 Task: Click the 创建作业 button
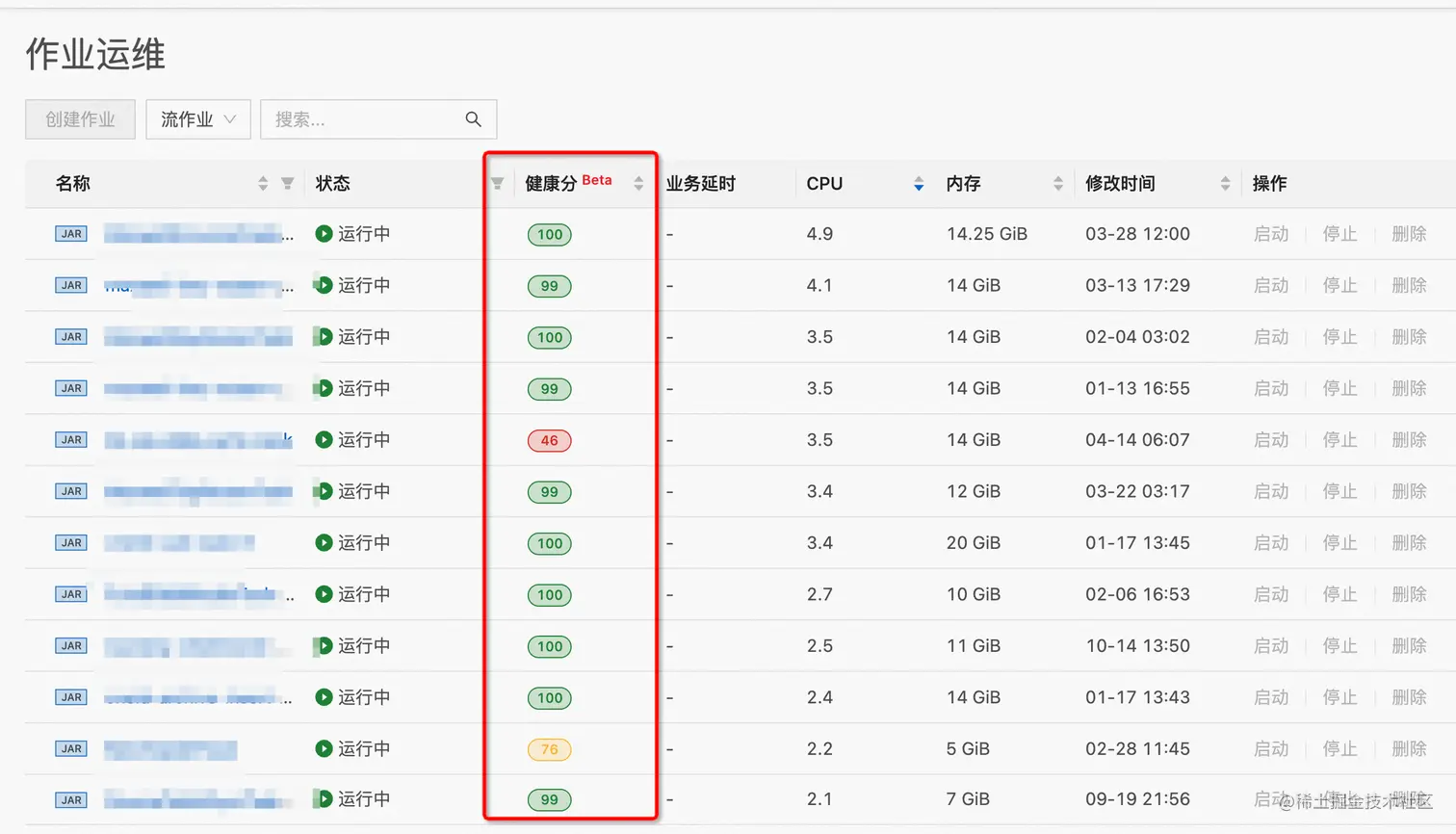[x=80, y=119]
